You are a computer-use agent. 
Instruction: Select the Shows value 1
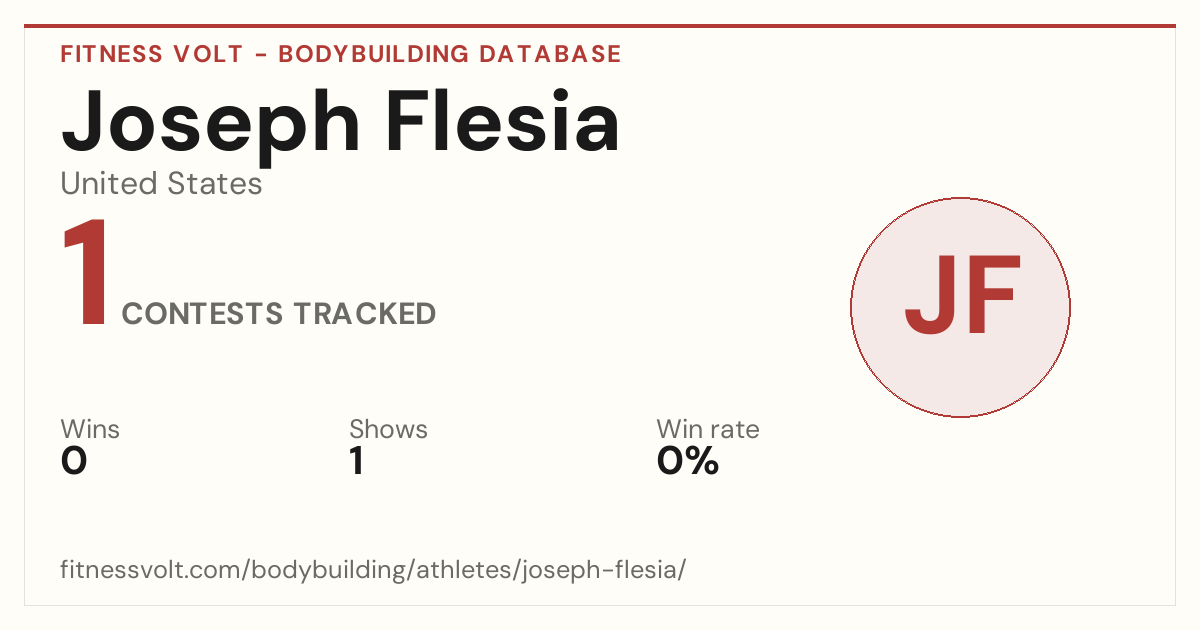pyautogui.click(x=356, y=461)
